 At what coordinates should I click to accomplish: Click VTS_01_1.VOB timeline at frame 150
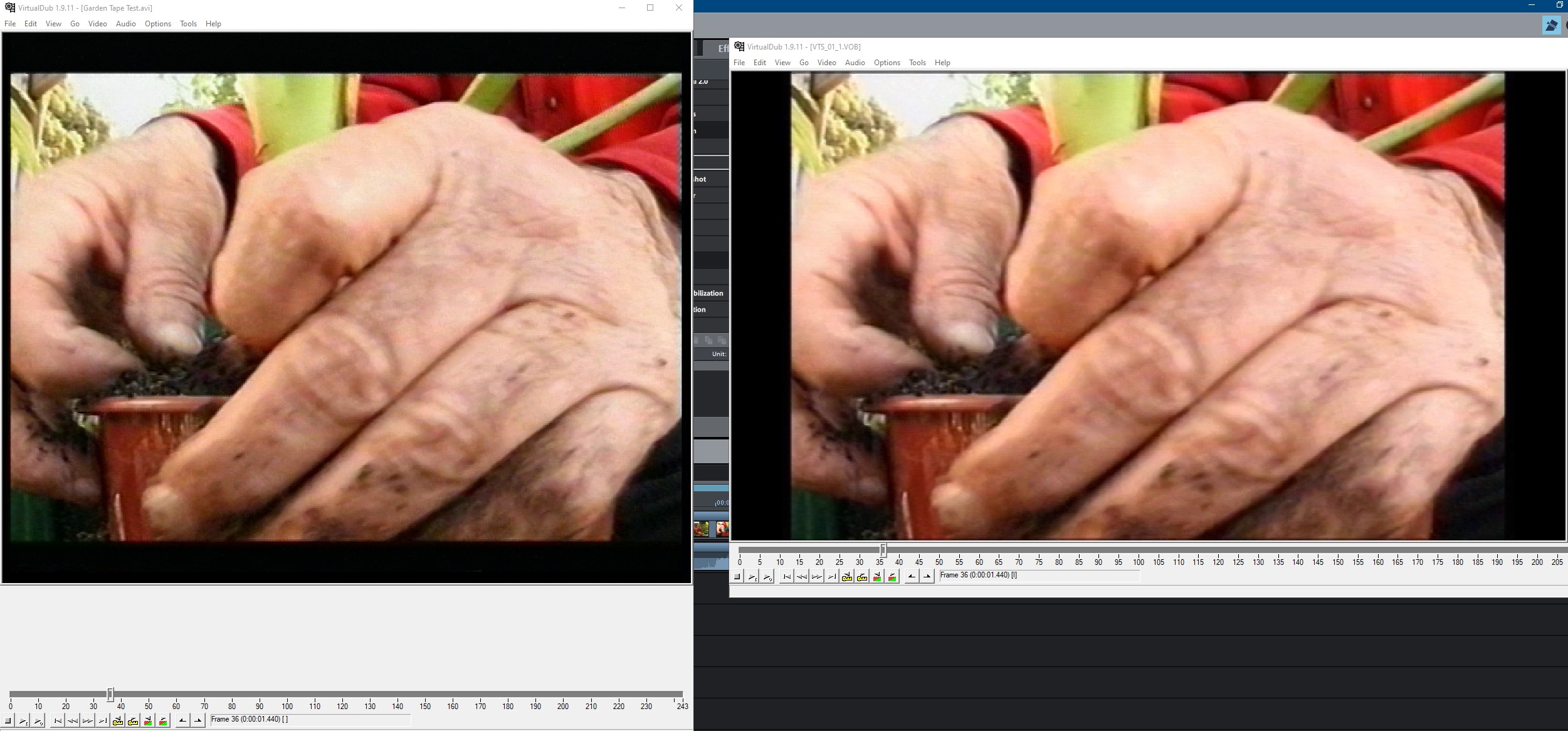(x=1338, y=550)
